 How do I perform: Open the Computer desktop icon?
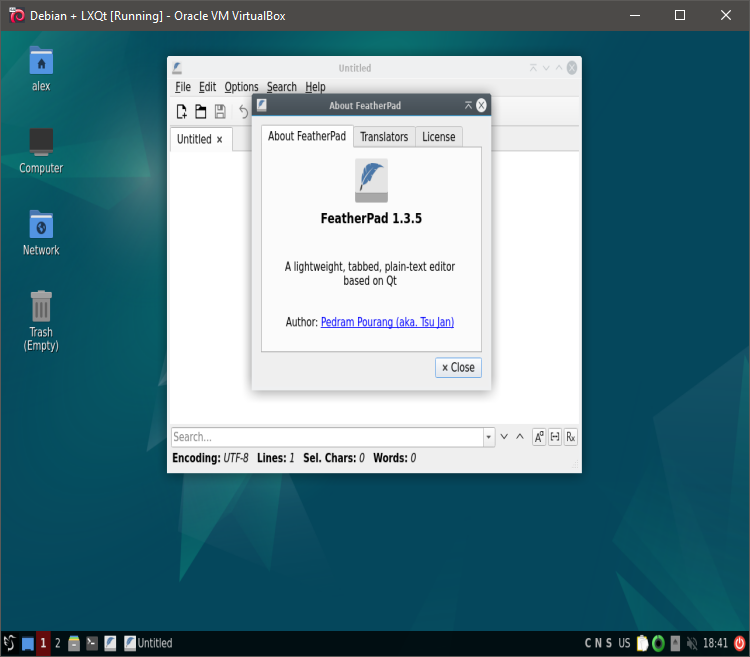click(41, 151)
